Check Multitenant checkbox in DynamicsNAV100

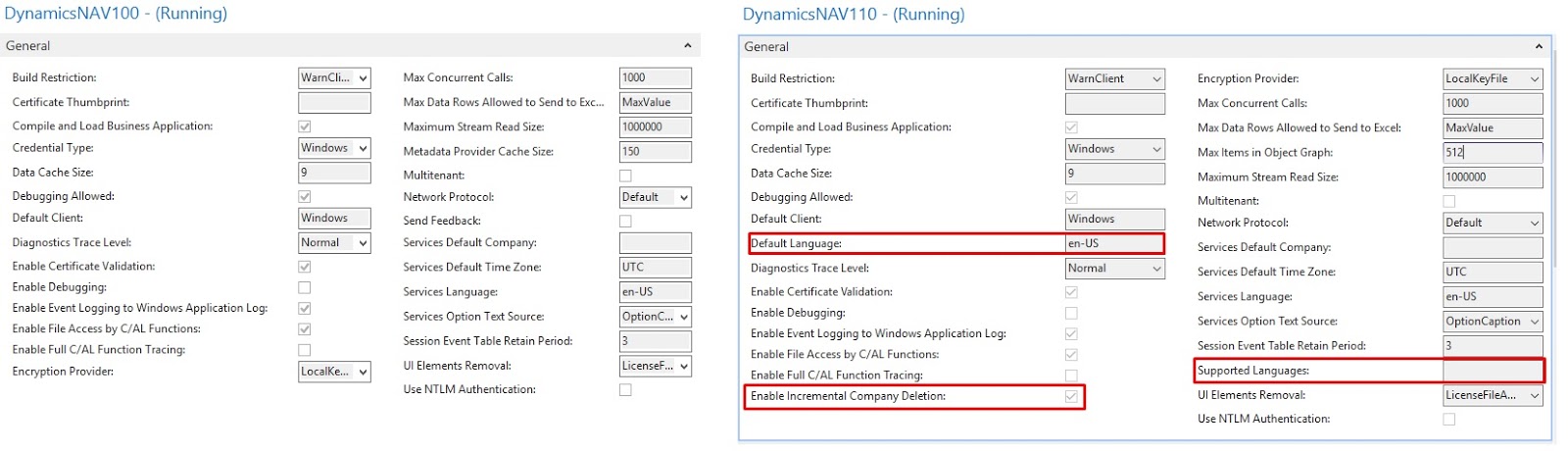tap(625, 175)
